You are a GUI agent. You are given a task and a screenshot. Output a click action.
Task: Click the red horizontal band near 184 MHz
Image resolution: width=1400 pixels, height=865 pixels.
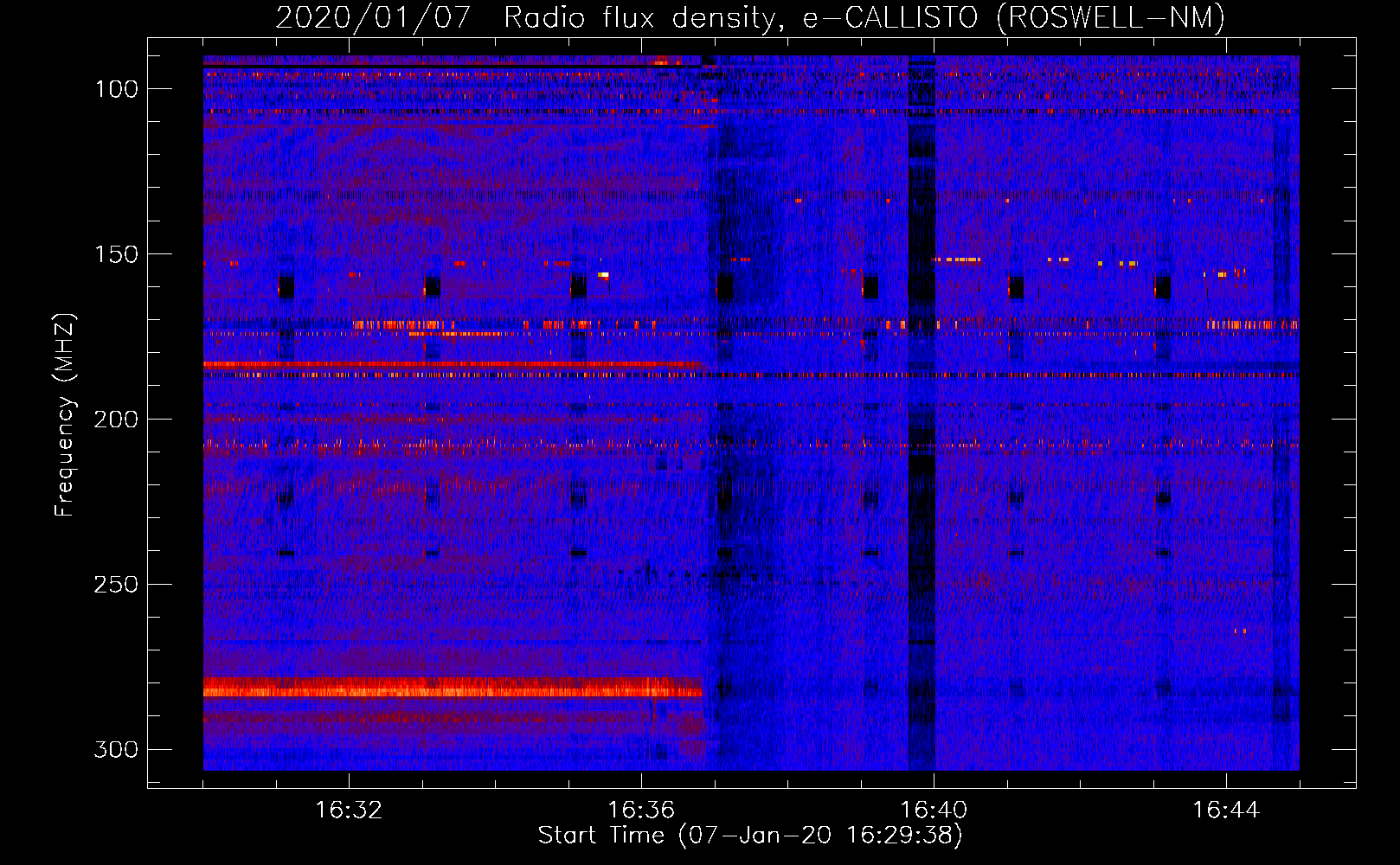coord(454,365)
